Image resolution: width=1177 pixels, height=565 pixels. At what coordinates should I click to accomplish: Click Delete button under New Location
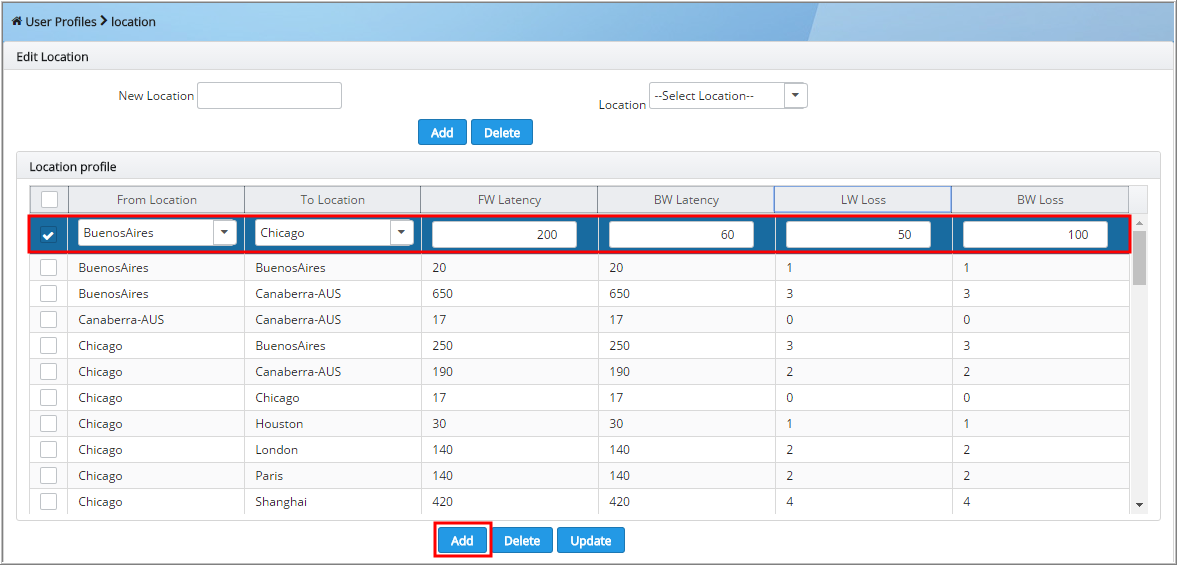tap(502, 132)
